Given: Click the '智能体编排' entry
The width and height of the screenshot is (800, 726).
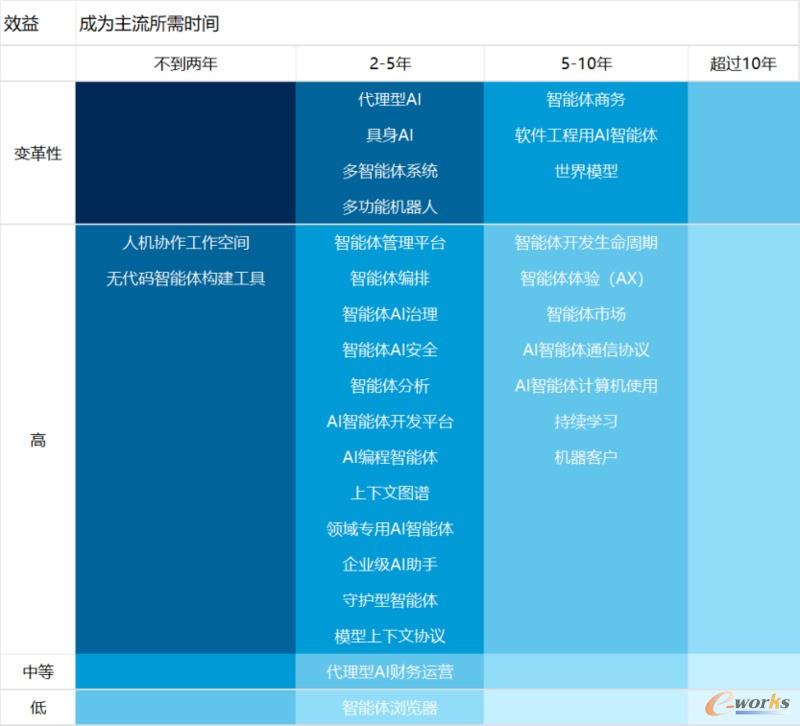Looking at the screenshot, I should 390,278.
